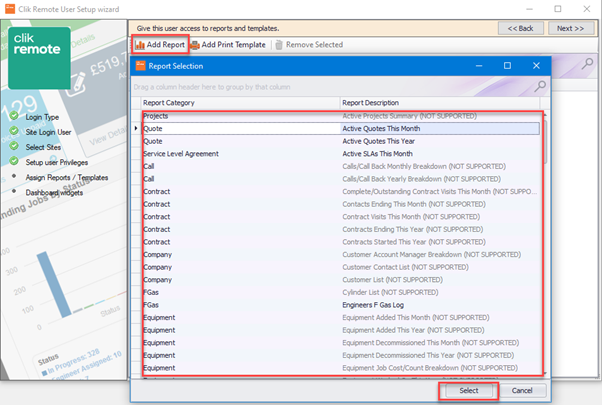Click Projects category cell
The image size is (602, 405).
(241, 116)
